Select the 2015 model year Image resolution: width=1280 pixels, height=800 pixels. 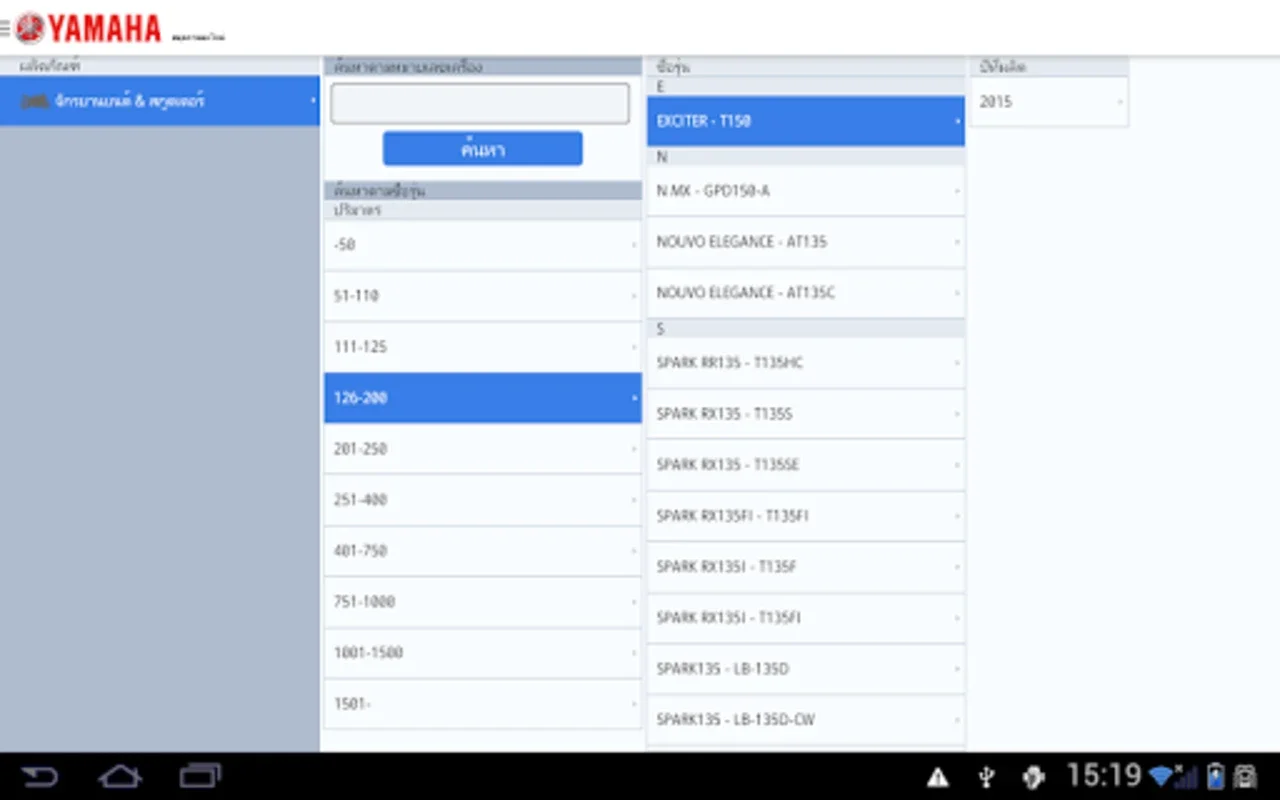pos(1049,102)
